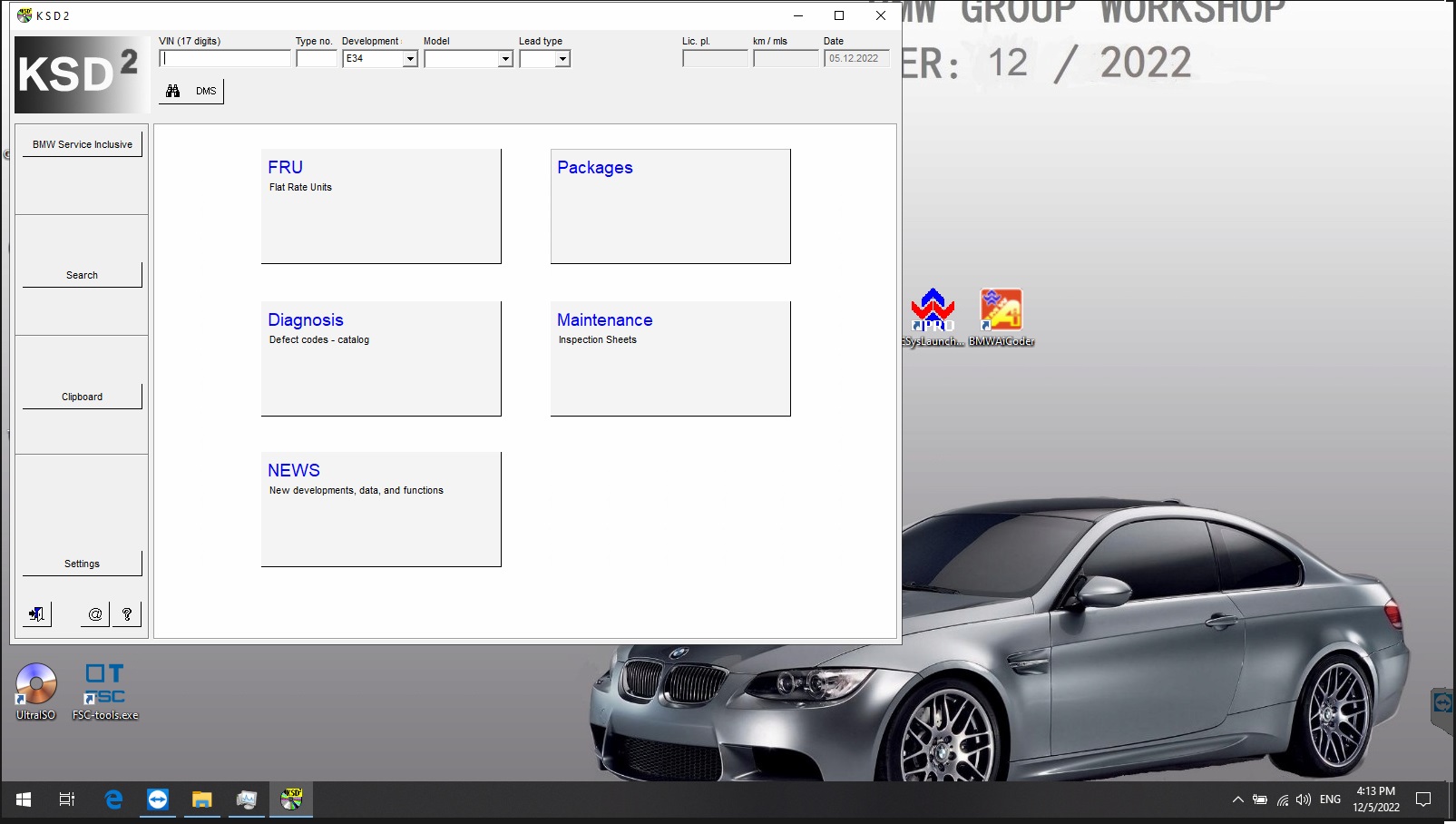Viewport: 1456px width, 824px height.
Task: Minimize the KSD2 window
Action: 798,15
